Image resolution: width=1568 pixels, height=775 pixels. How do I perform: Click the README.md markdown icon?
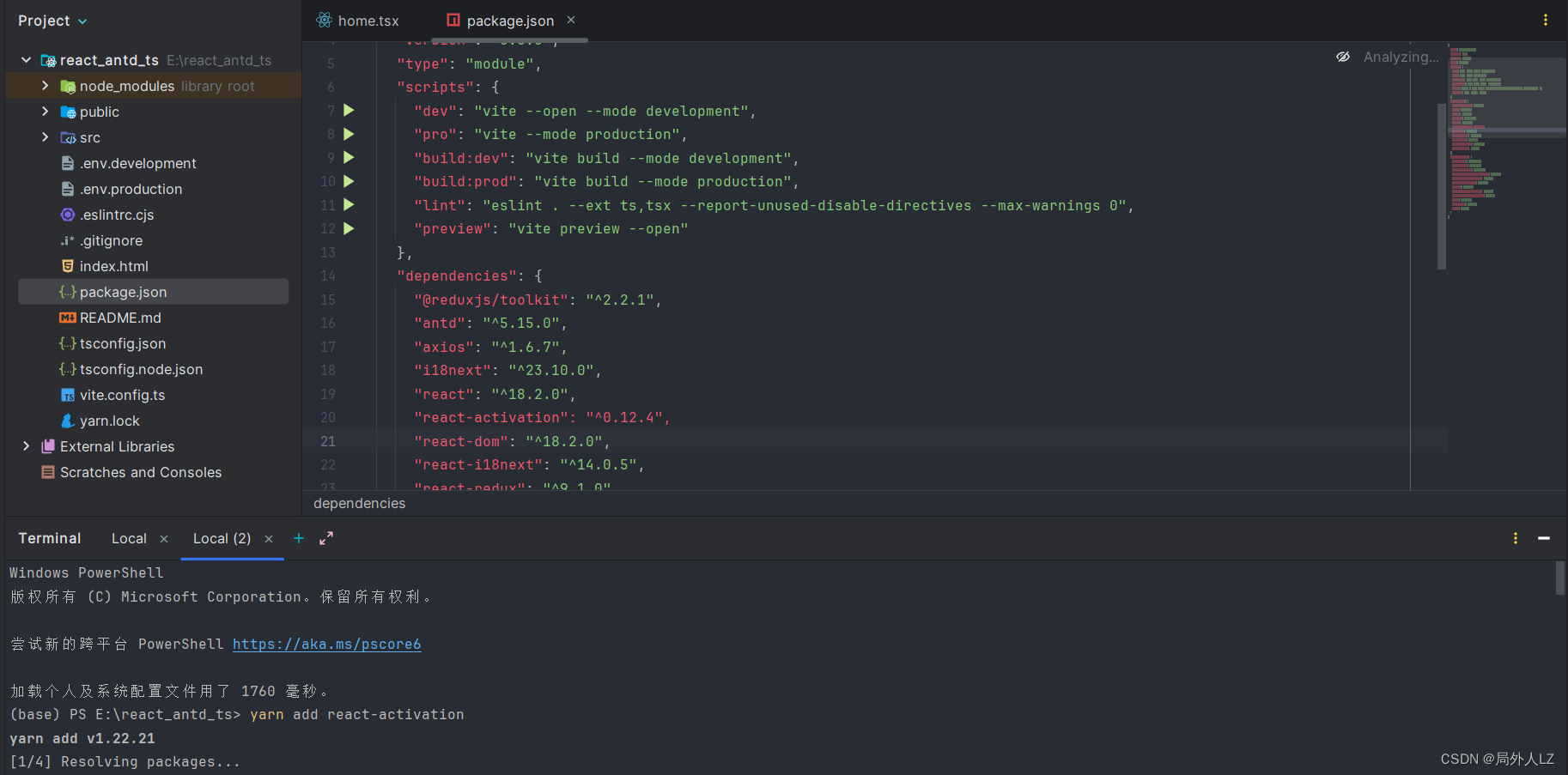point(68,318)
